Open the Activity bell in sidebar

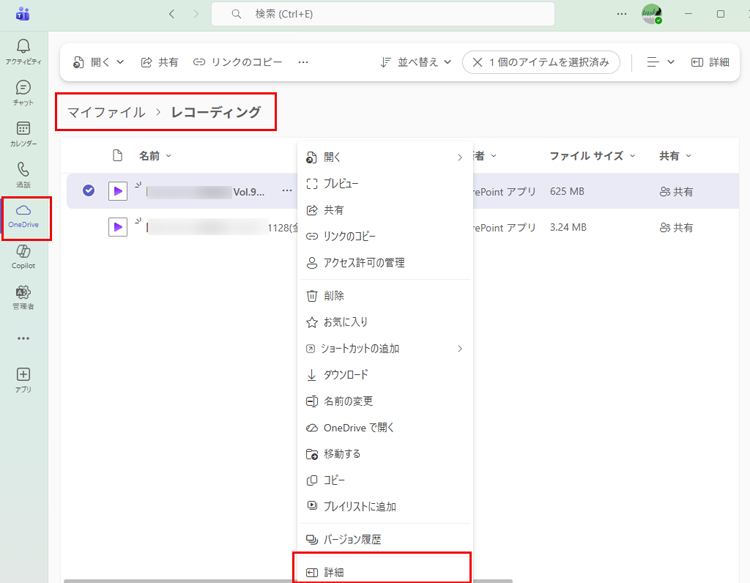(23, 52)
